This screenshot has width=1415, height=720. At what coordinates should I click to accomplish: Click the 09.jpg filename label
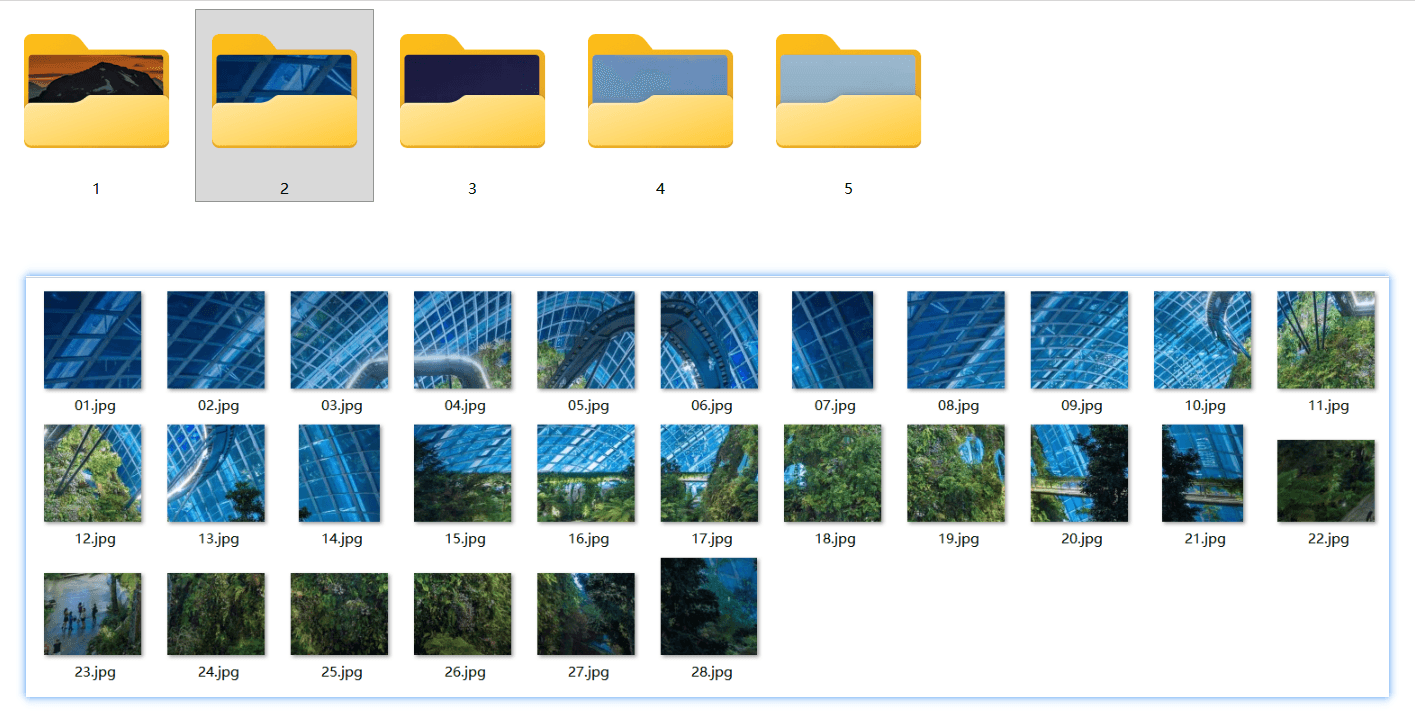click(x=1079, y=405)
